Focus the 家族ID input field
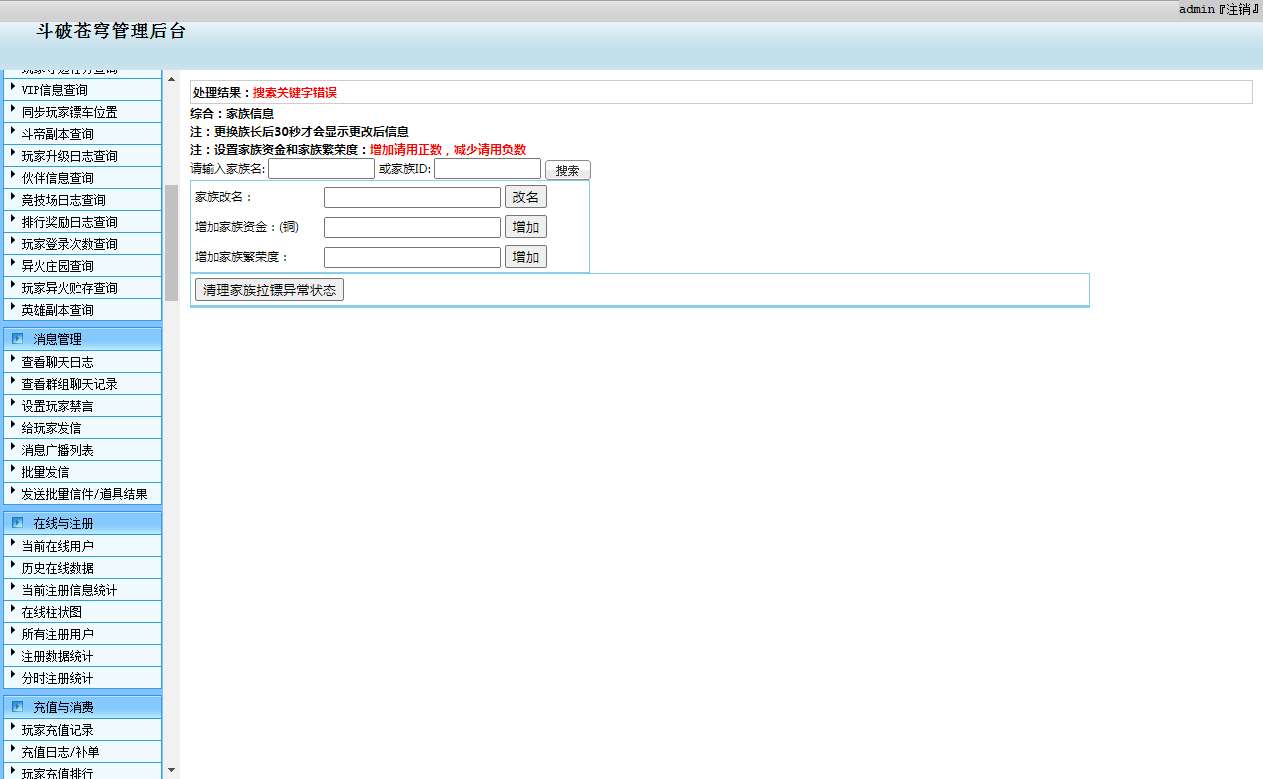This screenshot has width=1263, height=779. point(487,169)
